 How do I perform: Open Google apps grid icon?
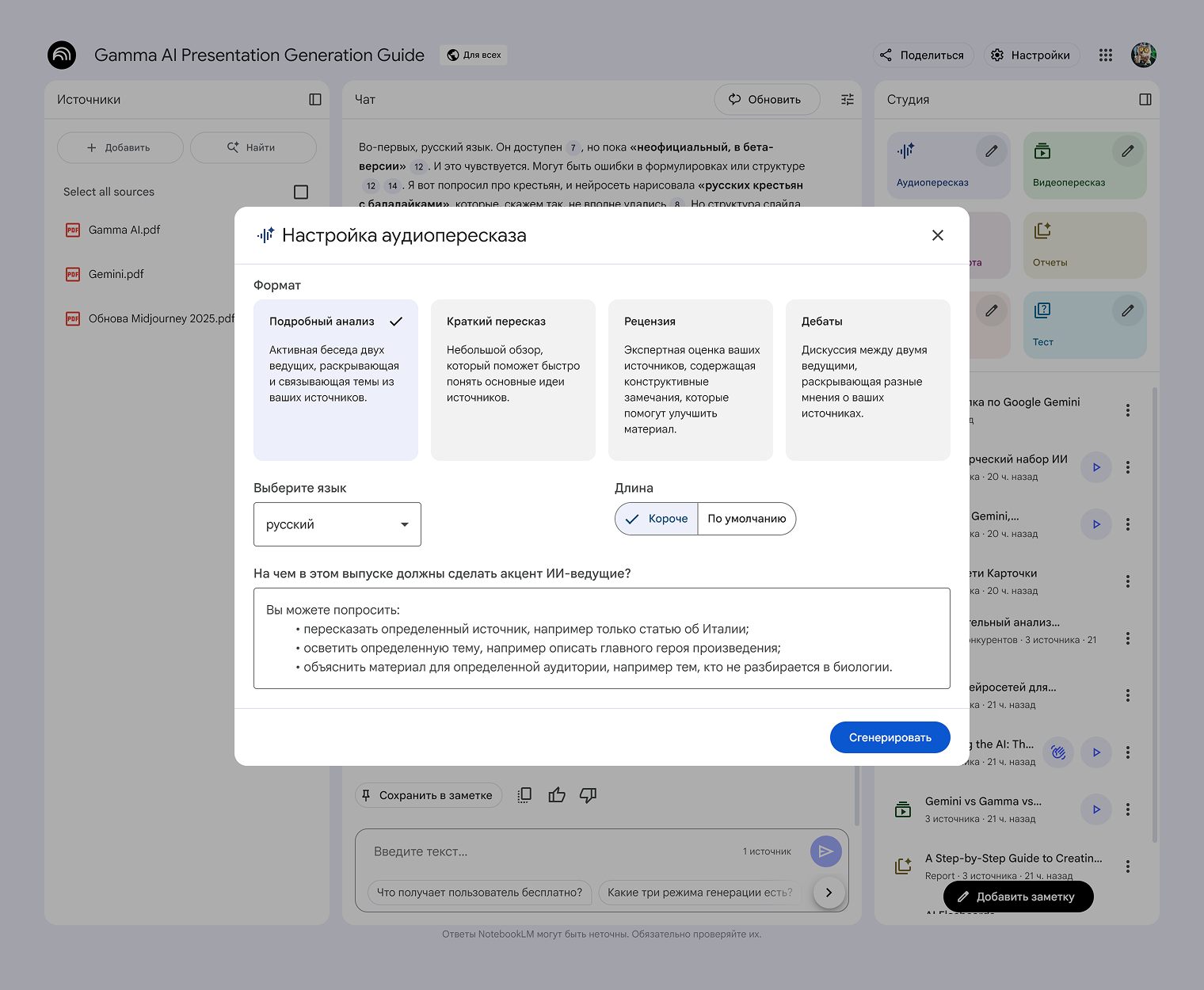click(x=1106, y=55)
